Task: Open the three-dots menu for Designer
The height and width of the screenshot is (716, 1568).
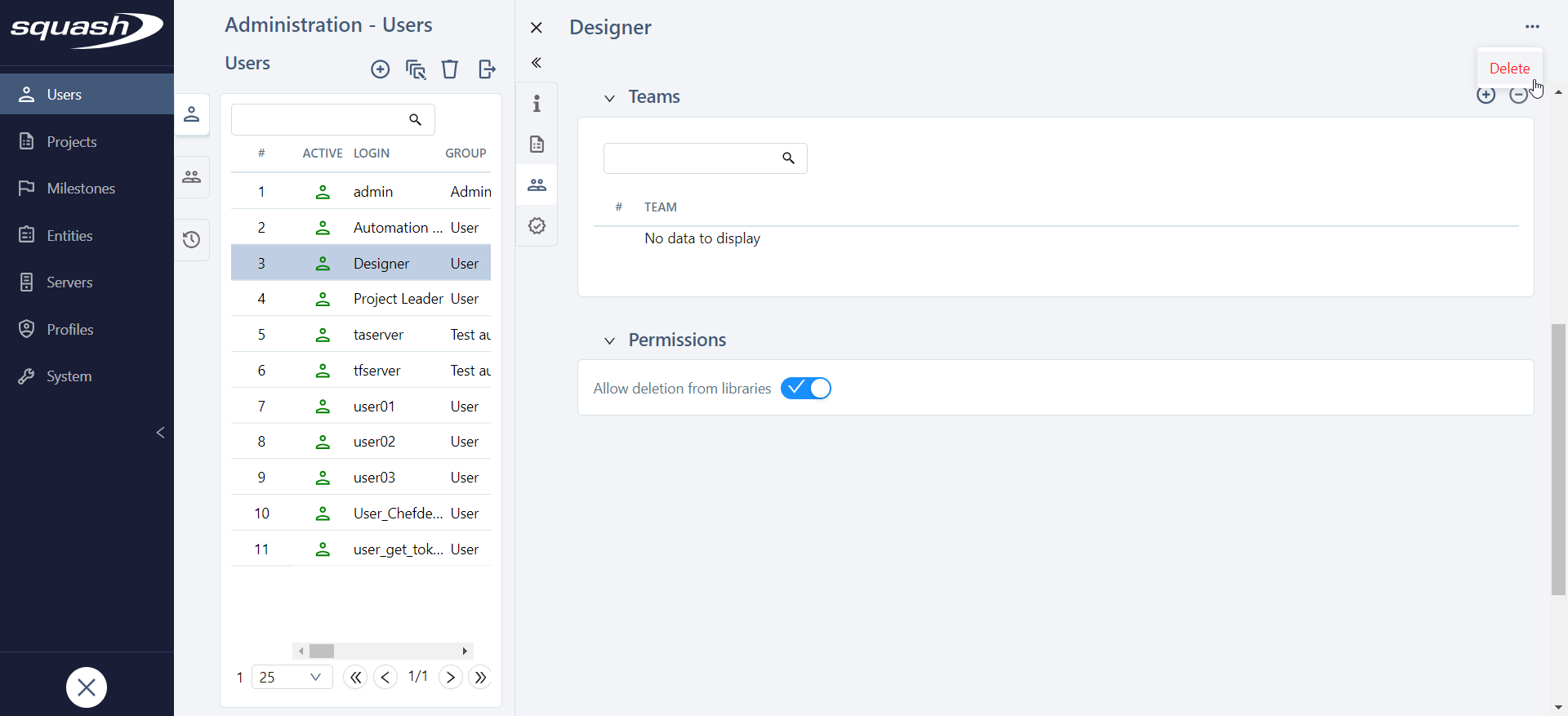Action: [1531, 27]
